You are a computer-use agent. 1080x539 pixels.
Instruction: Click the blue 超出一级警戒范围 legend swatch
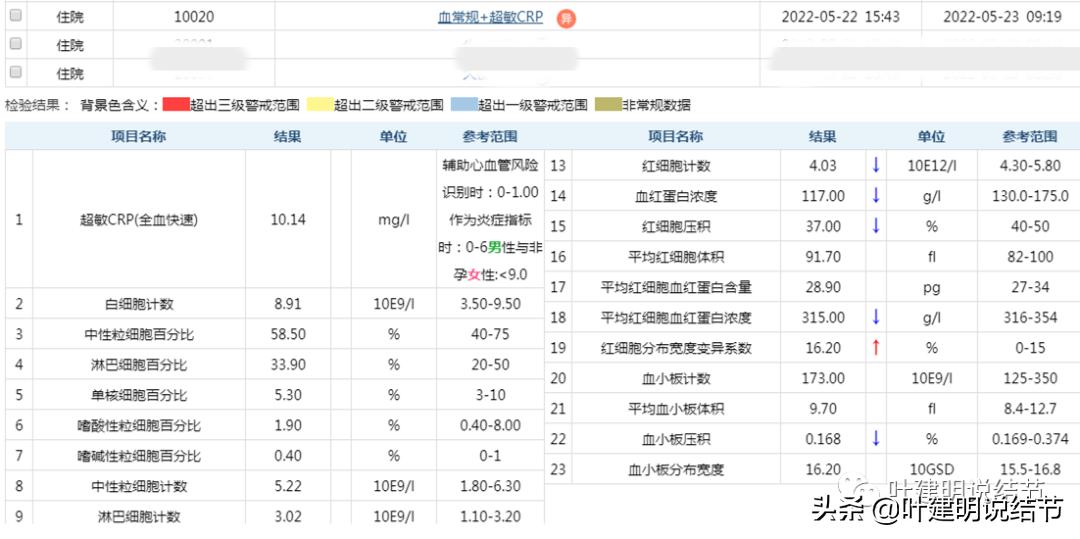click(x=464, y=105)
